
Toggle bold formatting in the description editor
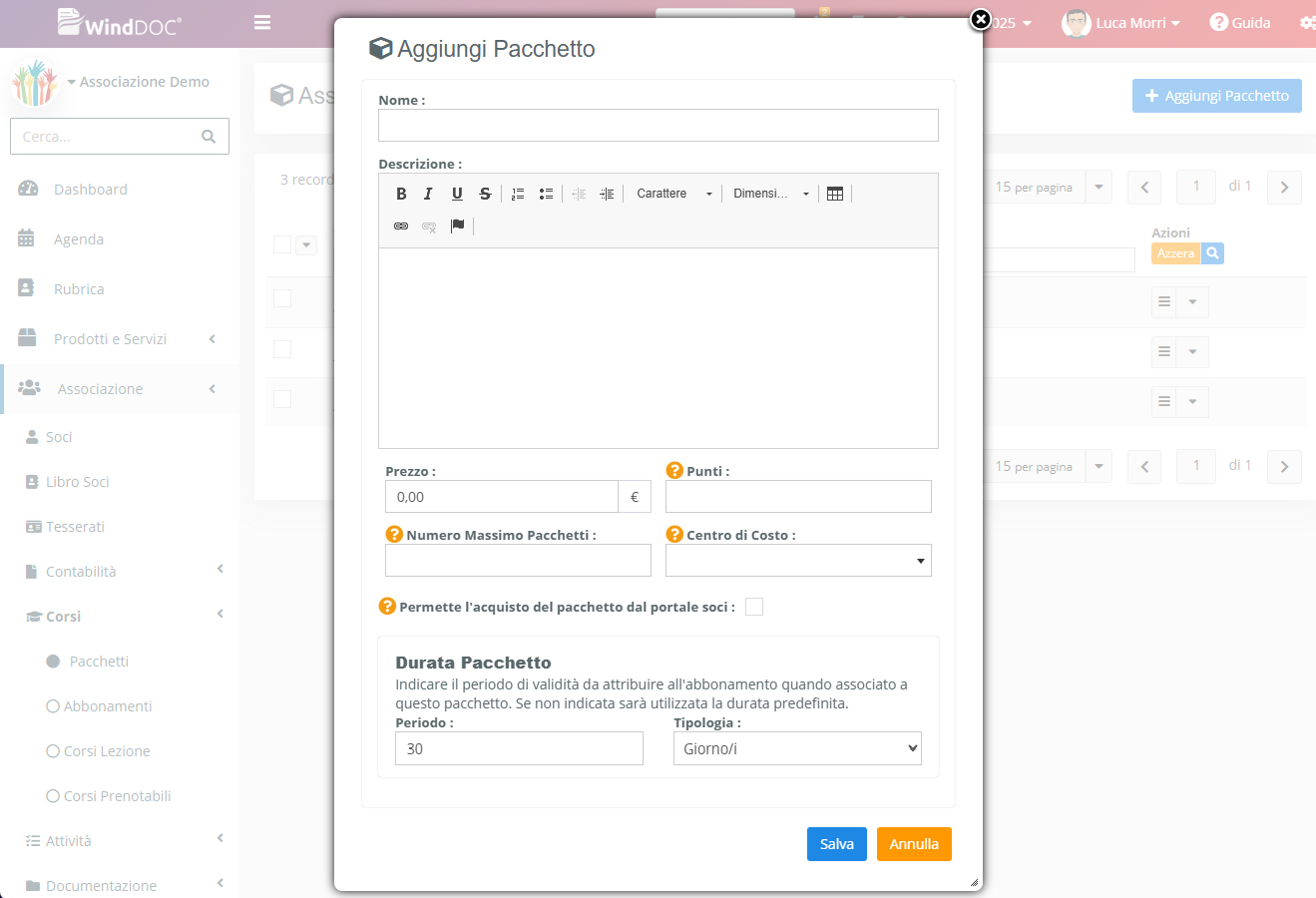401,194
